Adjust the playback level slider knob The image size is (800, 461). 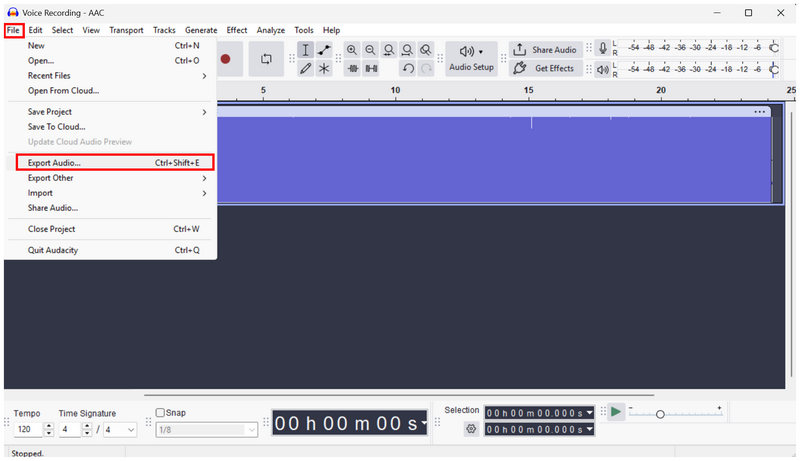coord(774,69)
